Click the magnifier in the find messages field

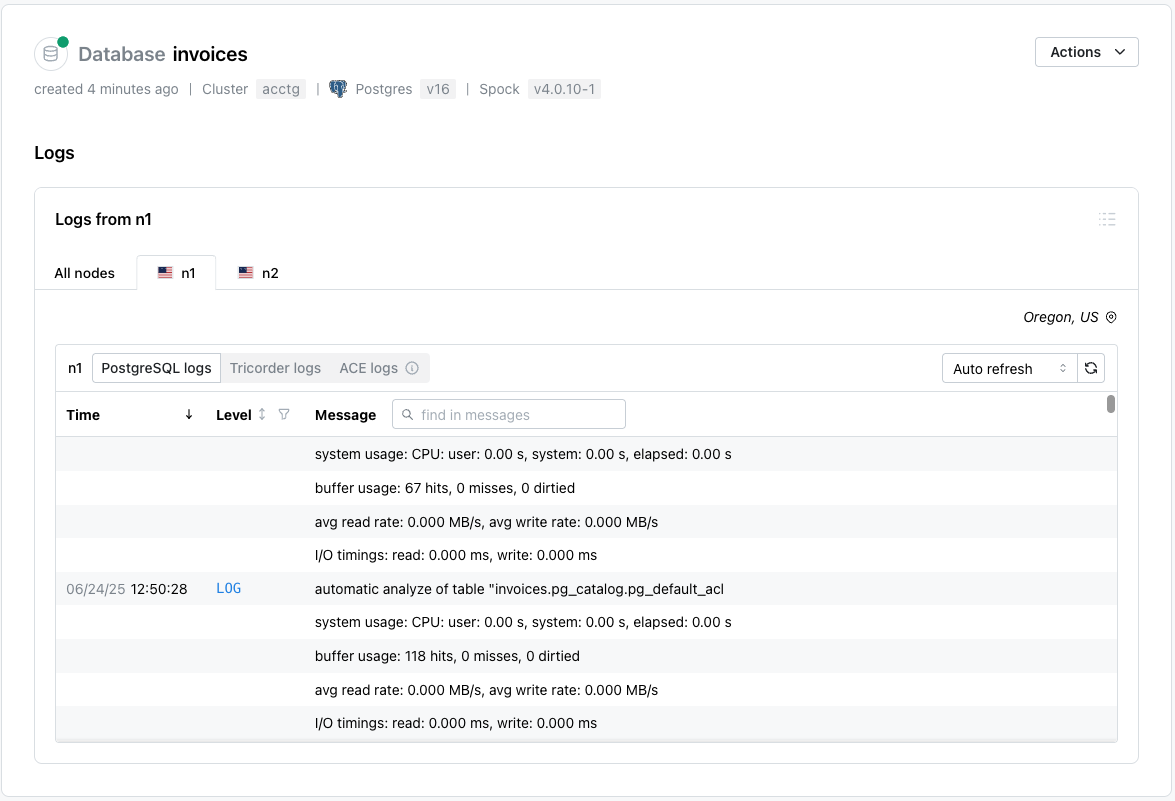click(407, 413)
